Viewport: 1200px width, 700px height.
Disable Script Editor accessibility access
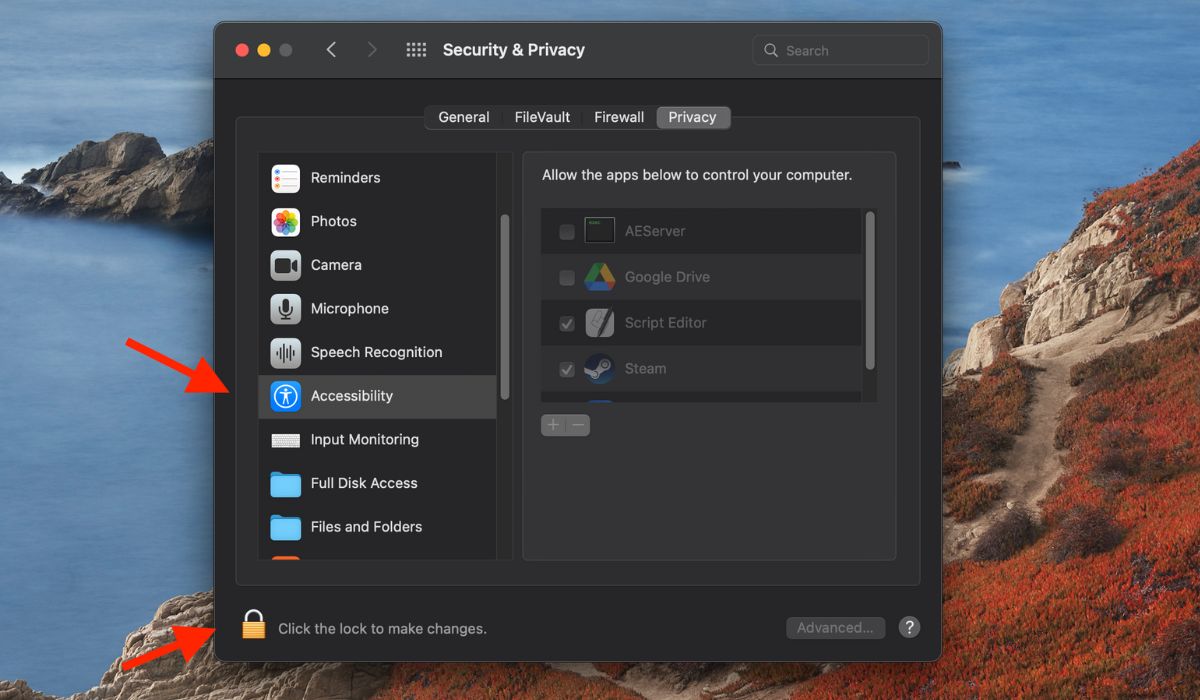click(x=566, y=323)
